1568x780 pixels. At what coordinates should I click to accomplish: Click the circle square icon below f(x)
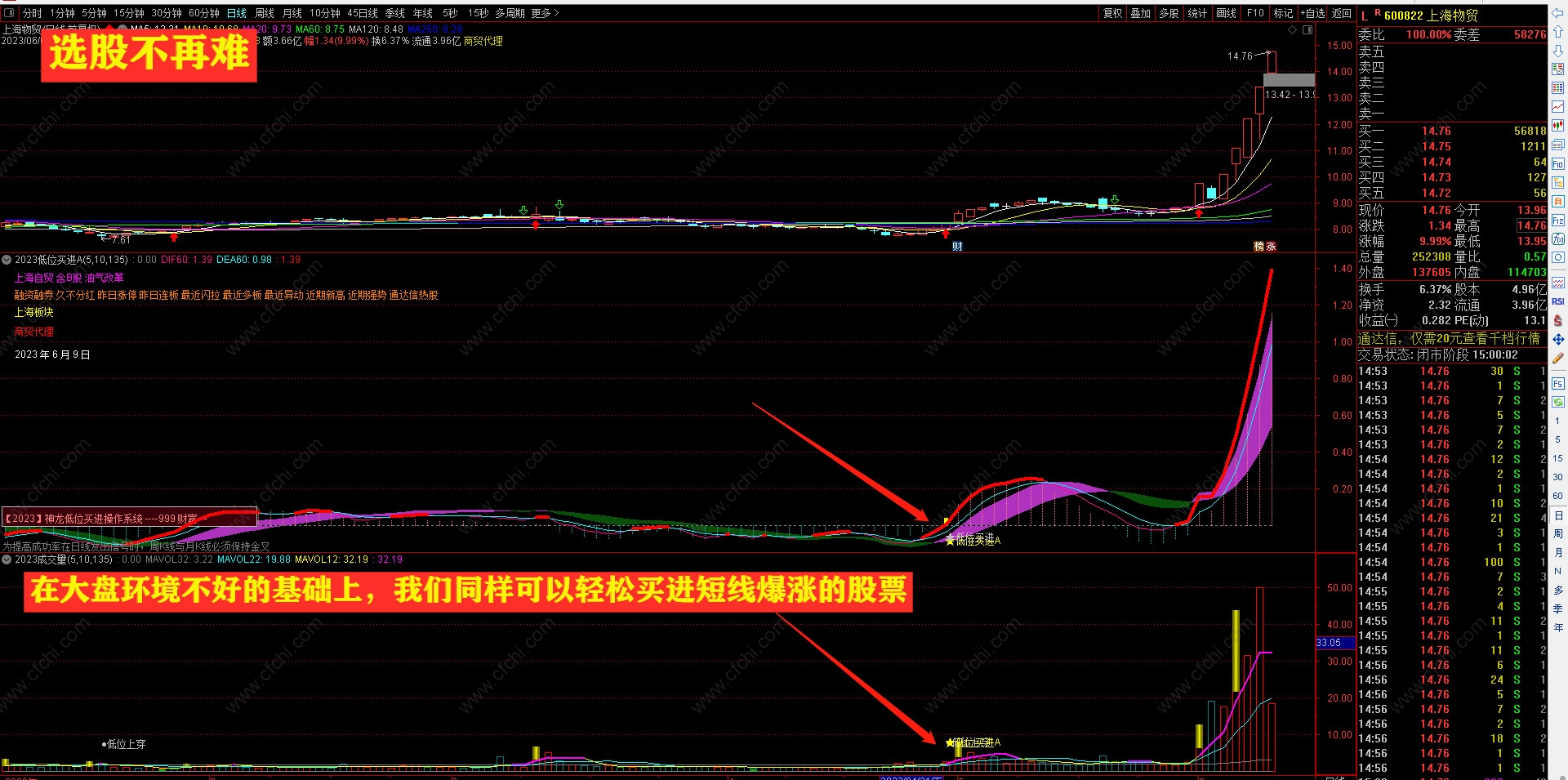1557,258
